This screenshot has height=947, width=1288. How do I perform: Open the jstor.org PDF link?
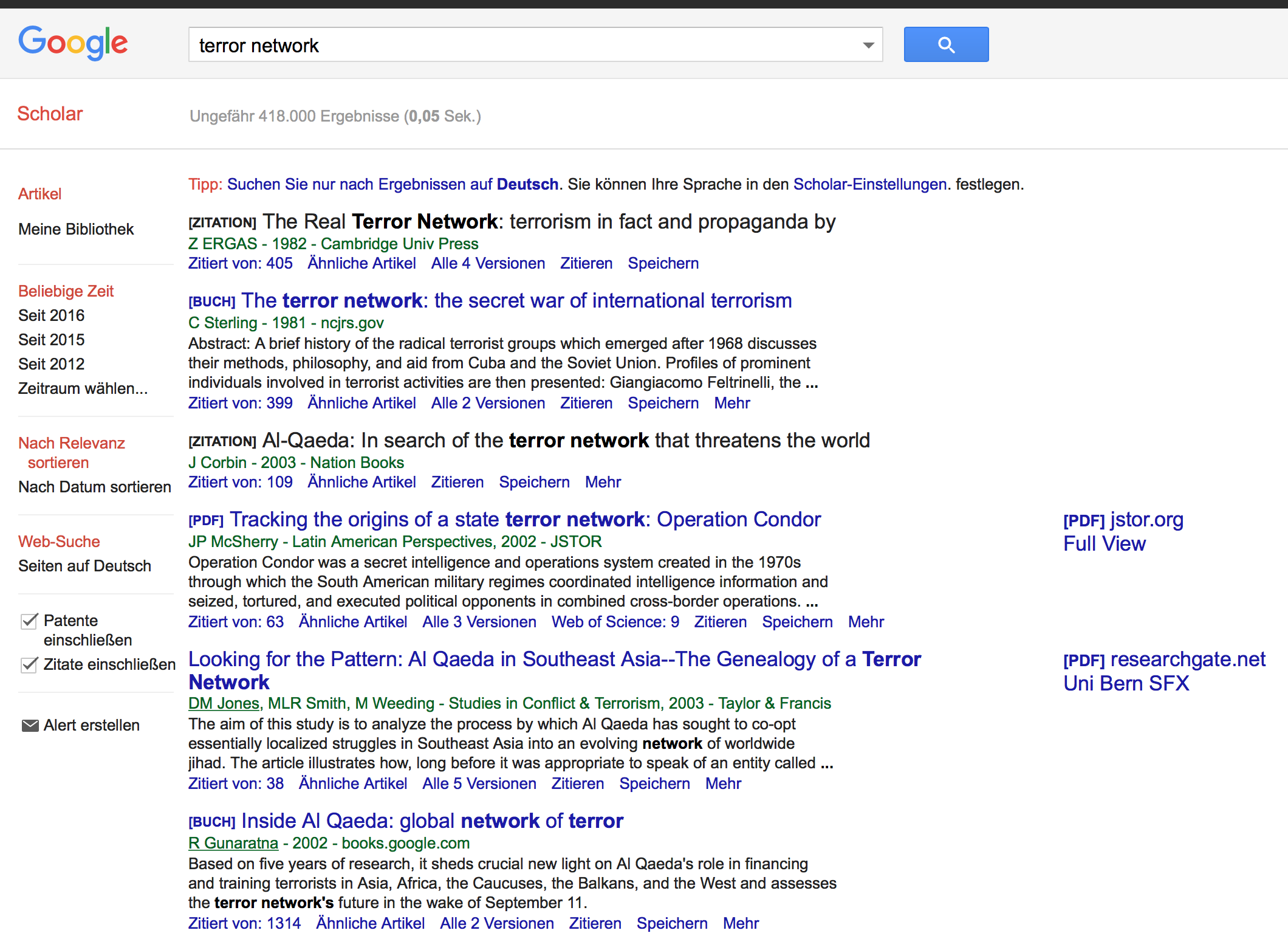[x=1123, y=520]
